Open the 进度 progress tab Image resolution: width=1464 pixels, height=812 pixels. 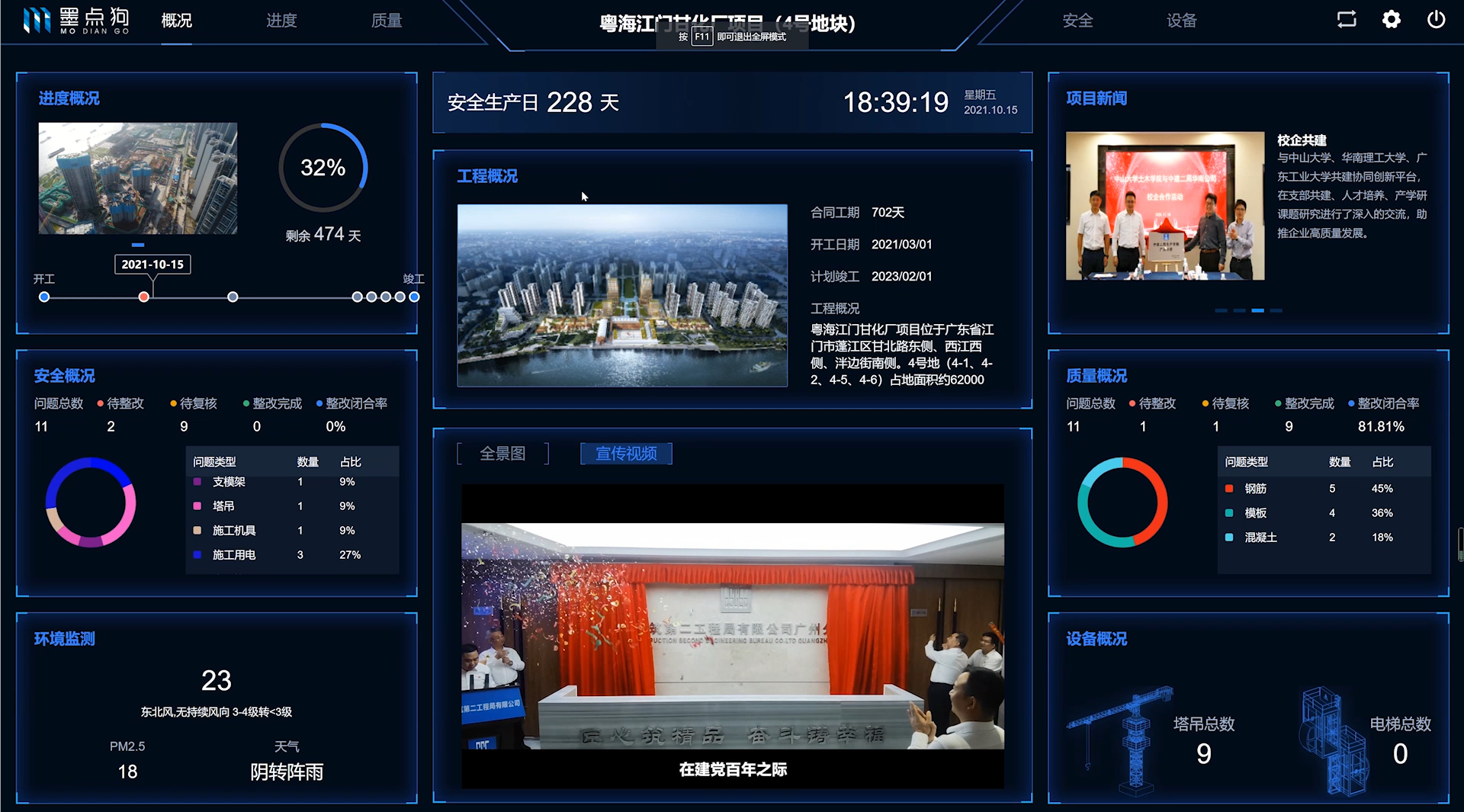pos(281,21)
